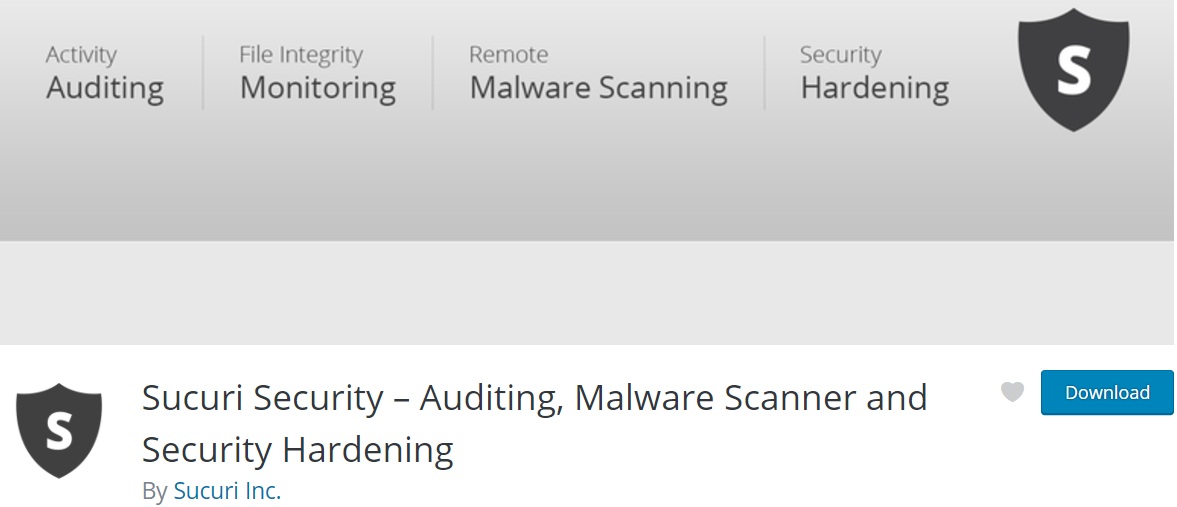Click the 'Hardening' word in banner

pos(874,88)
